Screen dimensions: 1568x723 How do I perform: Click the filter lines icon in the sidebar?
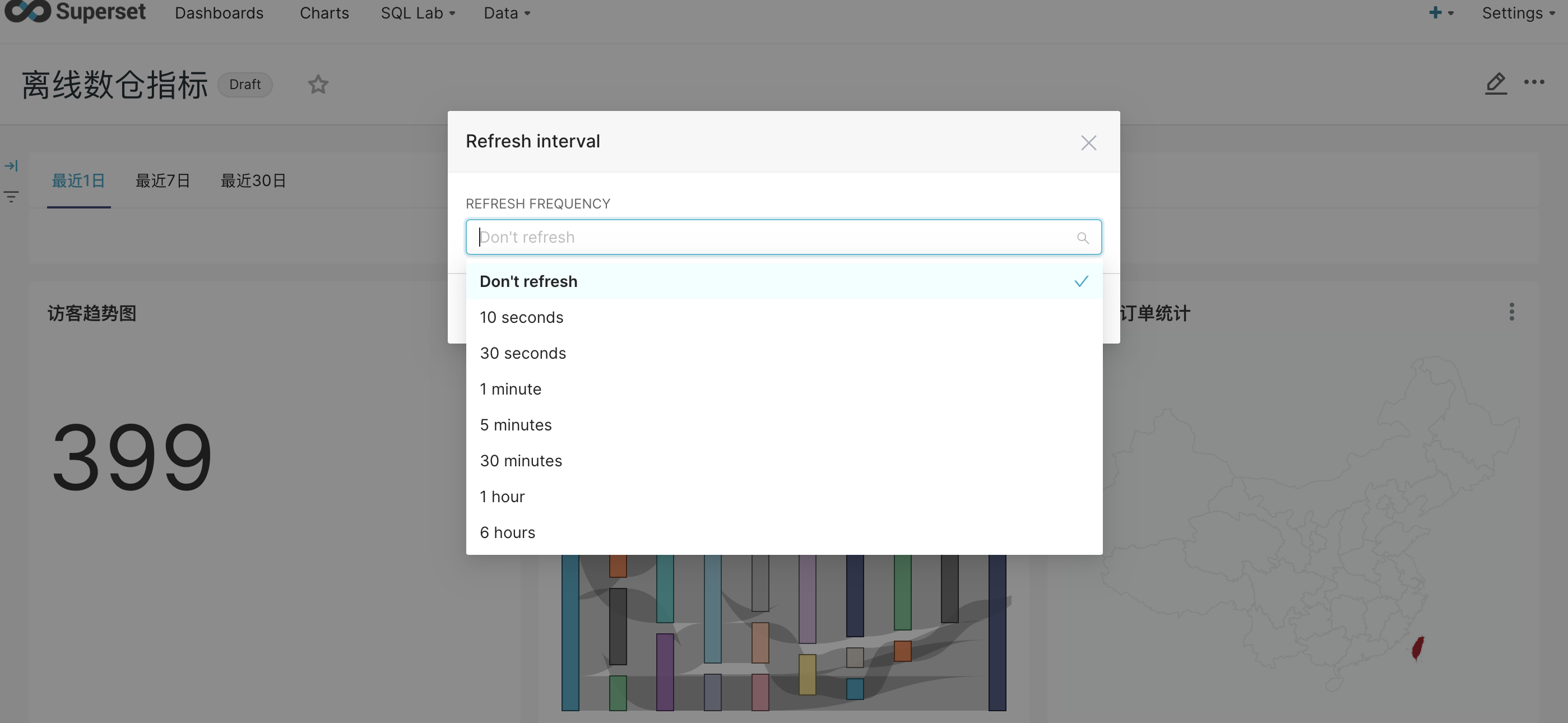(x=11, y=197)
